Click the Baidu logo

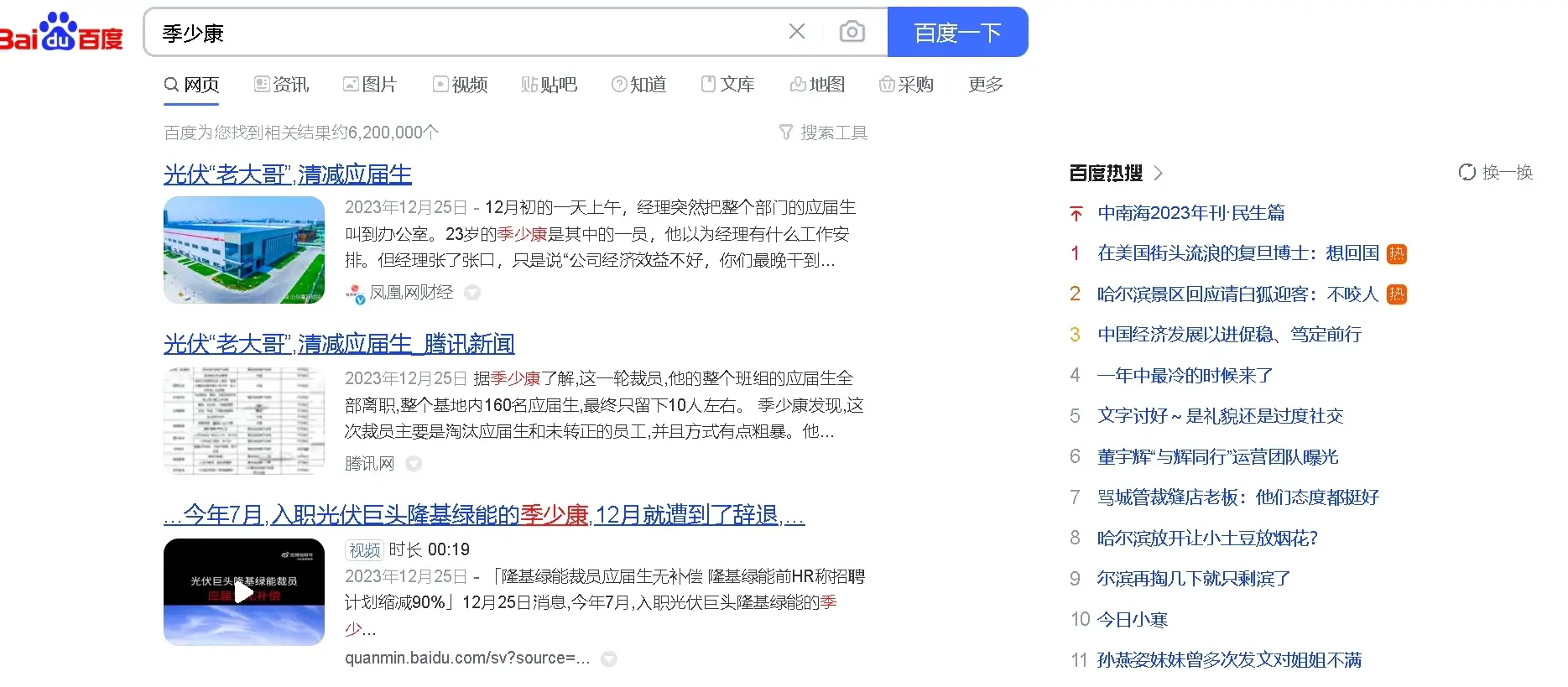[x=60, y=32]
